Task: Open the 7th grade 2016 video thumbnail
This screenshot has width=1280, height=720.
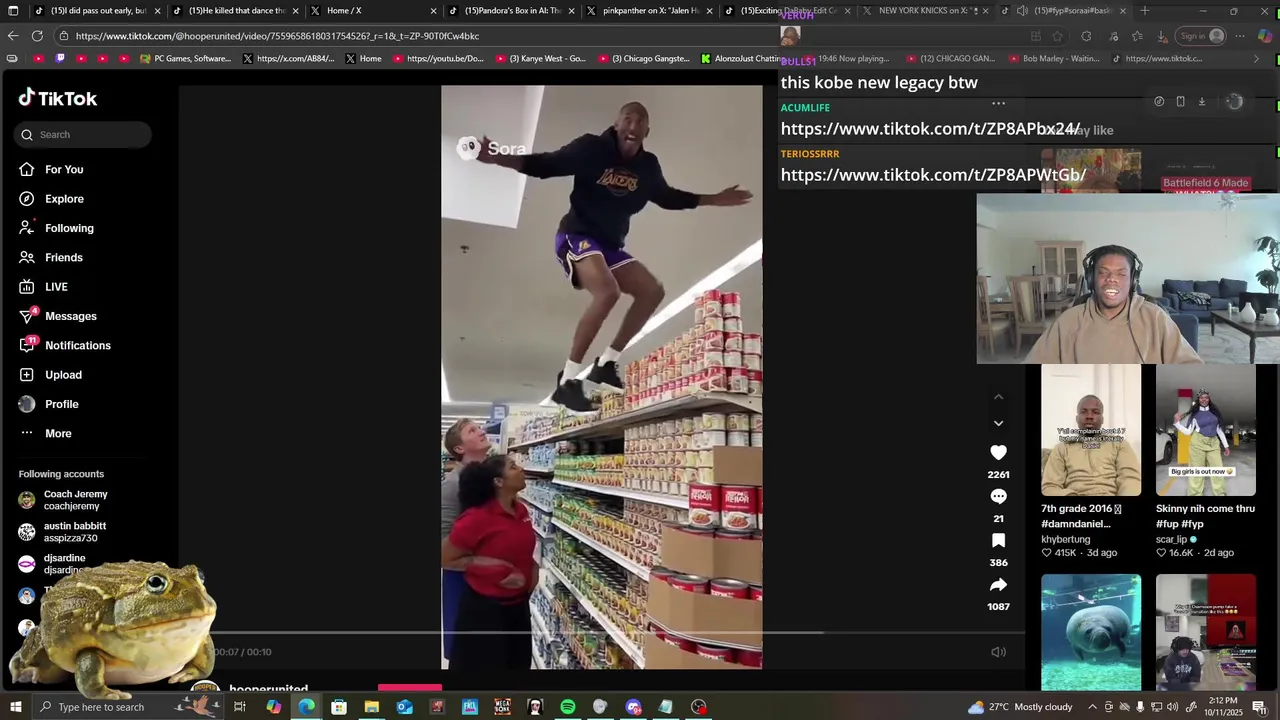Action: (x=1091, y=430)
